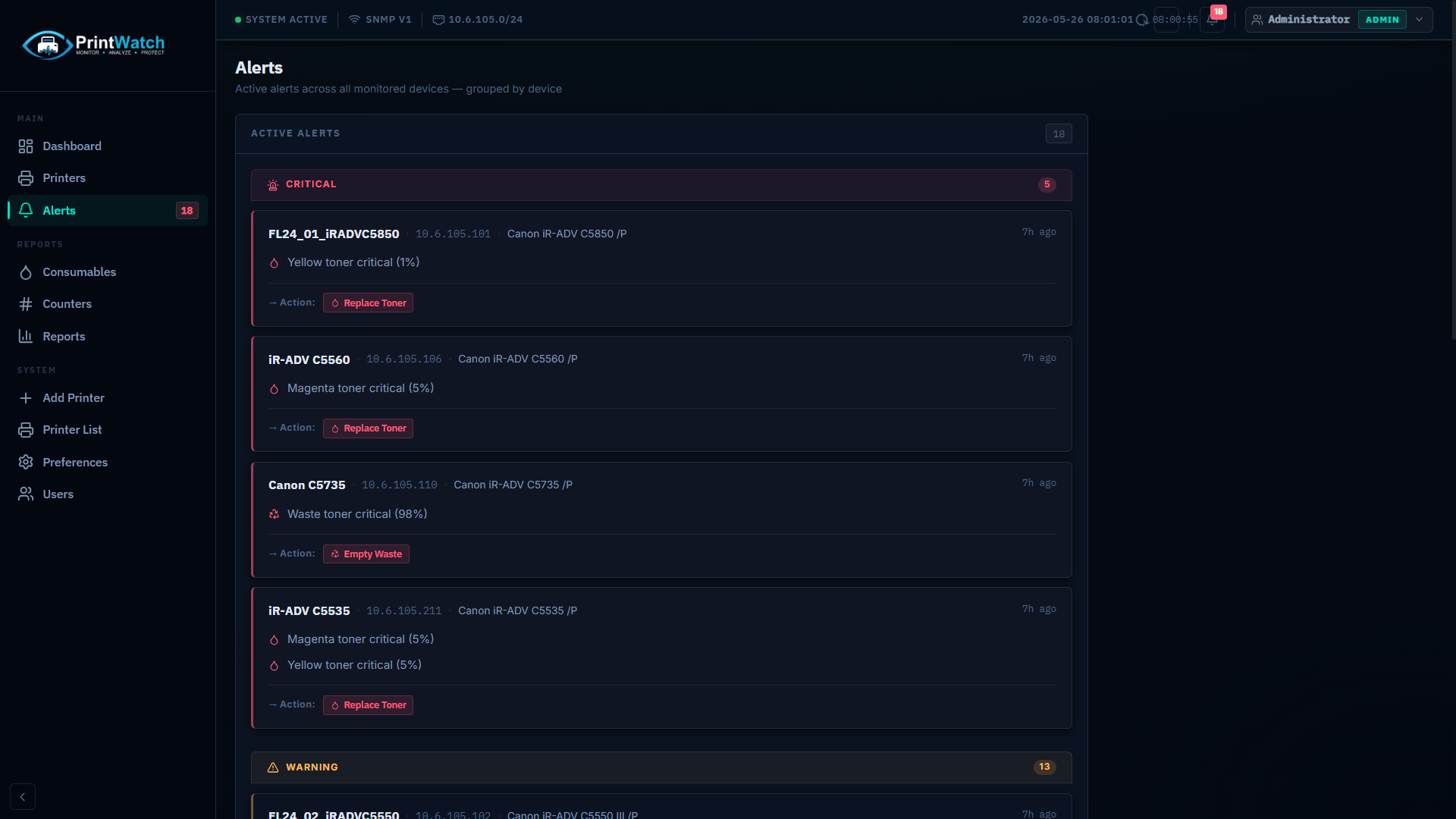Screen dimensions: 1456x819
Task: Click IP address 10.6.105.106
Action: click(404, 359)
